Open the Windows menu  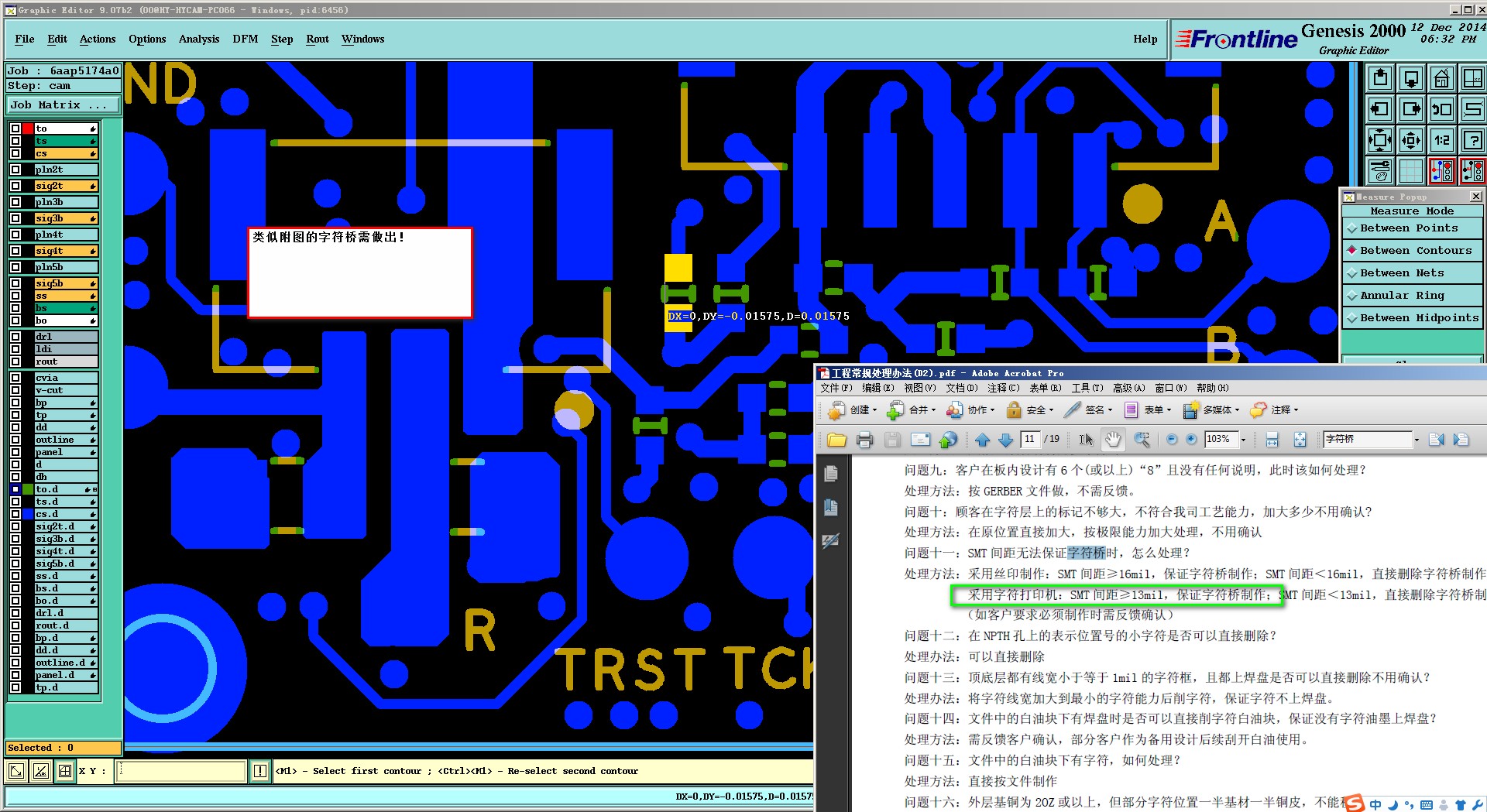[x=363, y=39]
